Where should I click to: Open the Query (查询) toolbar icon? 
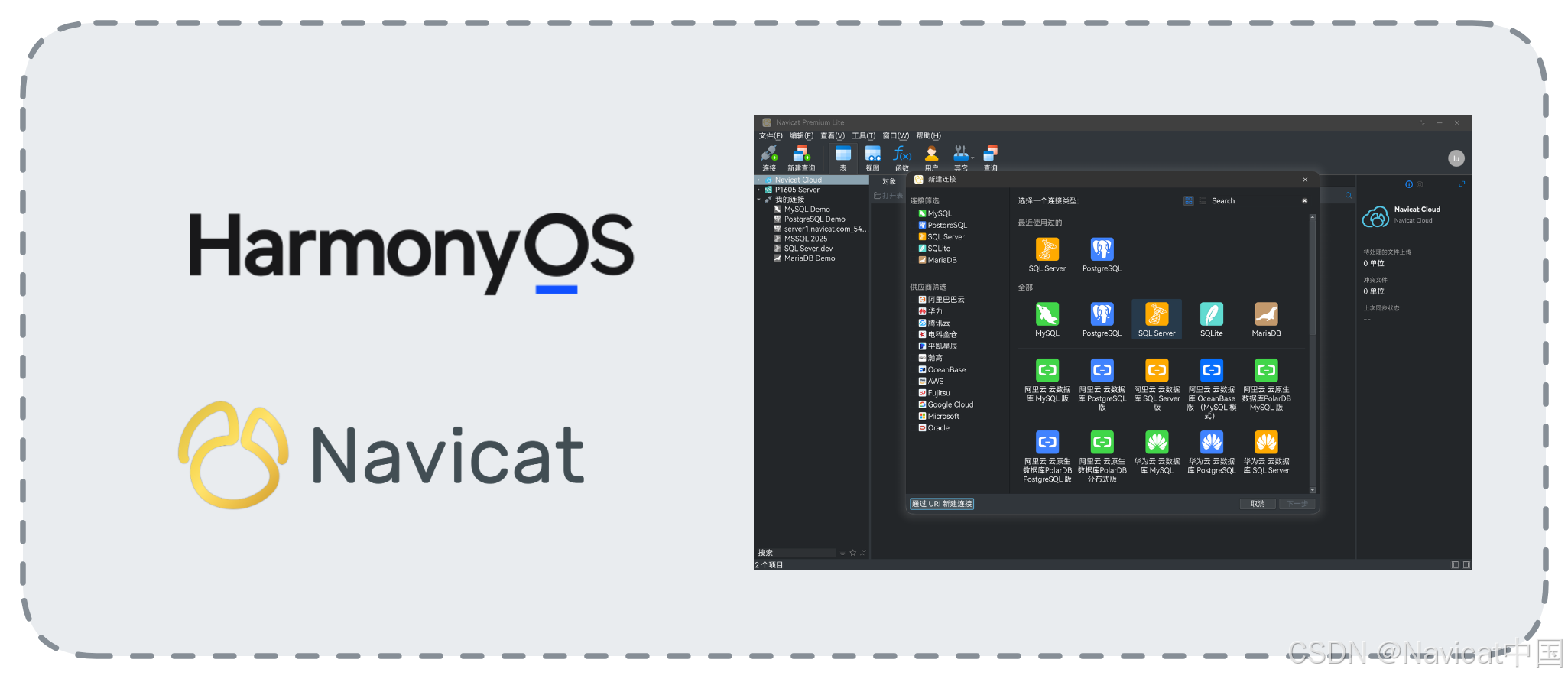pyautogui.click(x=990, y=158)
